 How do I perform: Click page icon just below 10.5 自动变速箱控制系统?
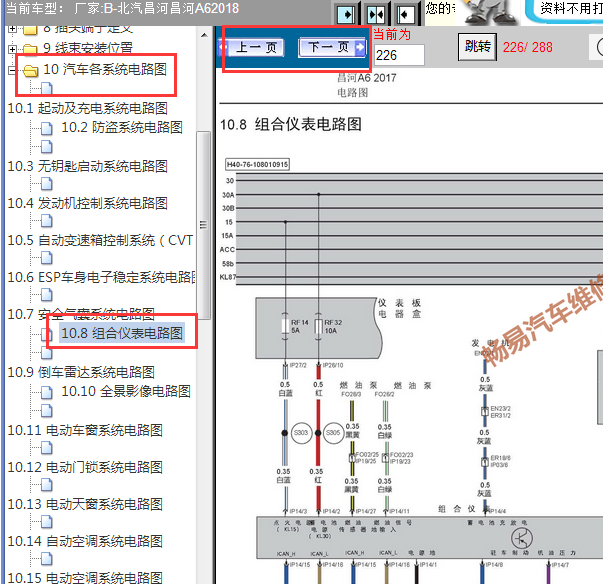click(x=47, y=258)
